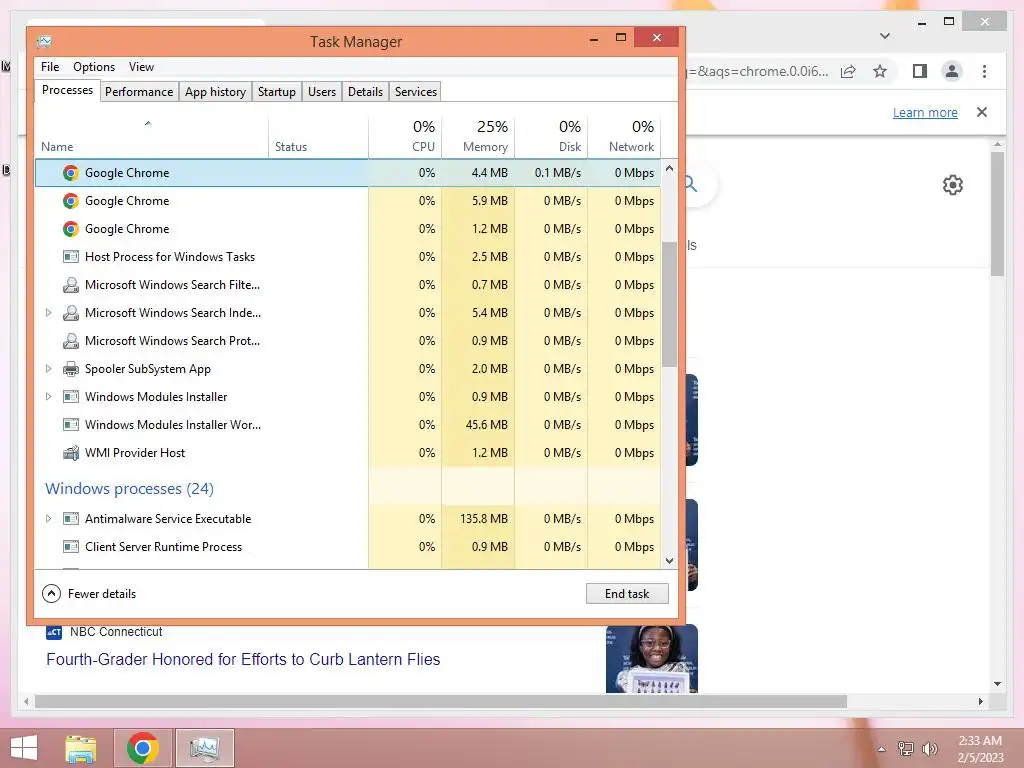1024x768 pixels.
Task: Click the Microsoft Windows Search Filter Host icon
Action: tap(71, 285)
